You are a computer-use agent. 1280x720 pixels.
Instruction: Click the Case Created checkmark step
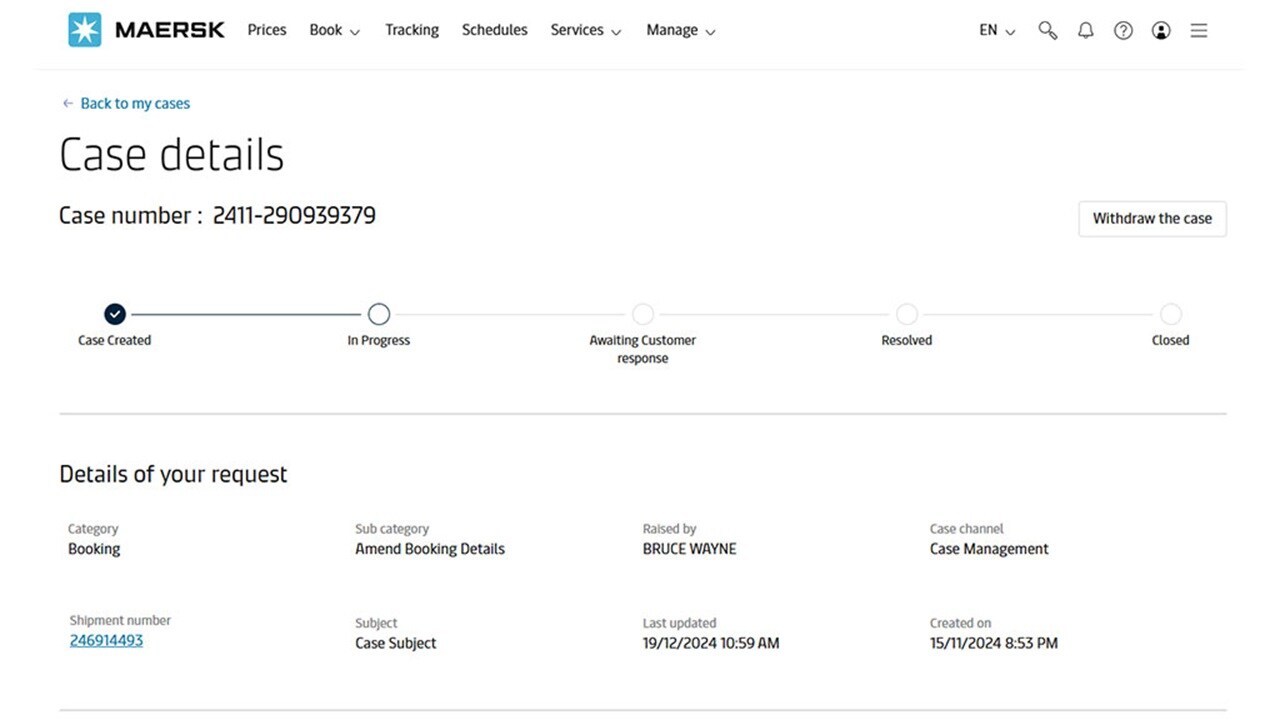pos(115,314)
